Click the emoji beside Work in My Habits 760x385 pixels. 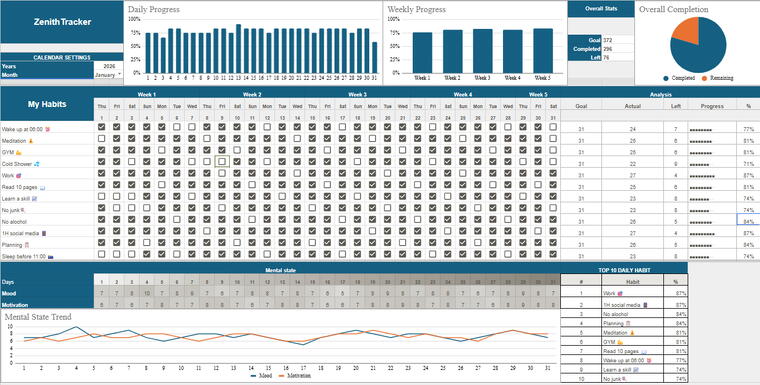pyautogui.click(x=18, y=176)
